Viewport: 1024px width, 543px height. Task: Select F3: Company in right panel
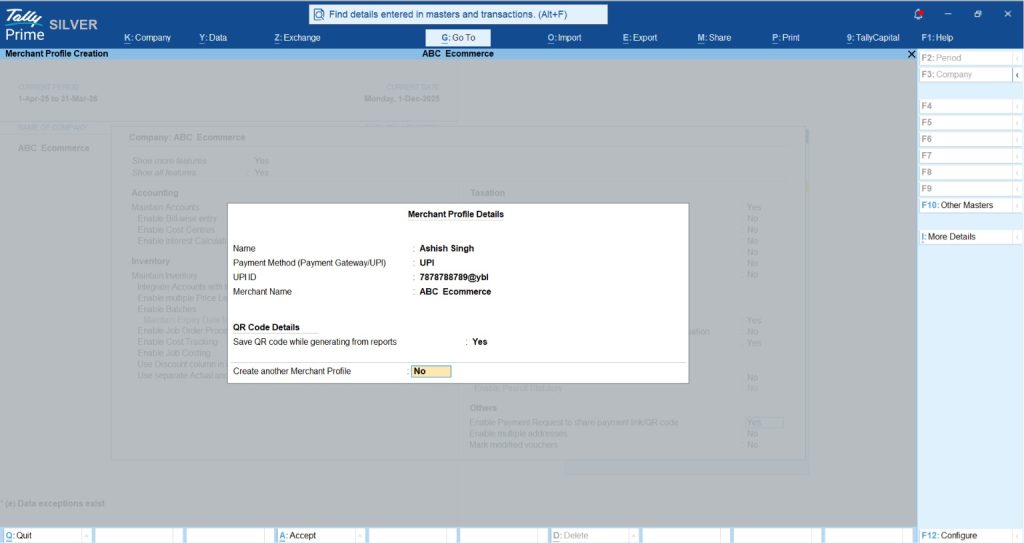(x=967, y=74)
